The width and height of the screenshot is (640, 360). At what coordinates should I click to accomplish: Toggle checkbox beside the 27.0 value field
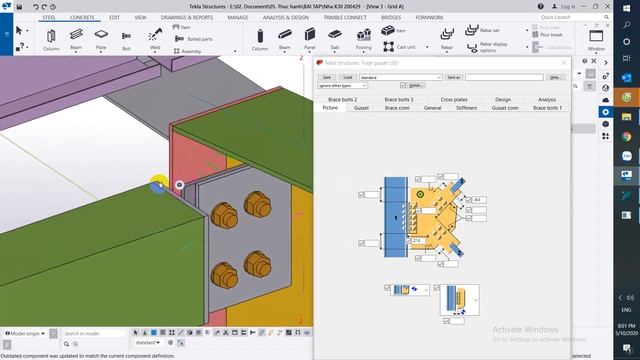[409, 241]
